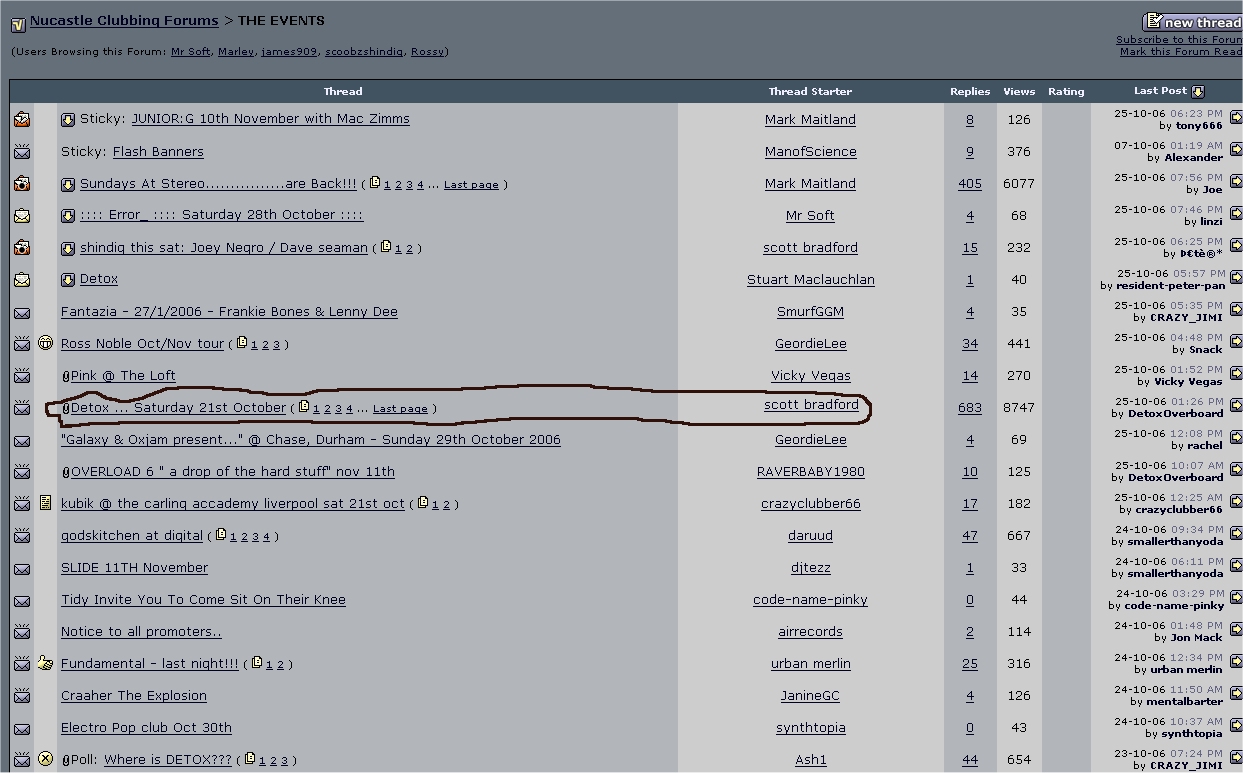Click paperclip attachment icon on Pink @ The Loft
1243x773 pixels.
click(66, 377)
